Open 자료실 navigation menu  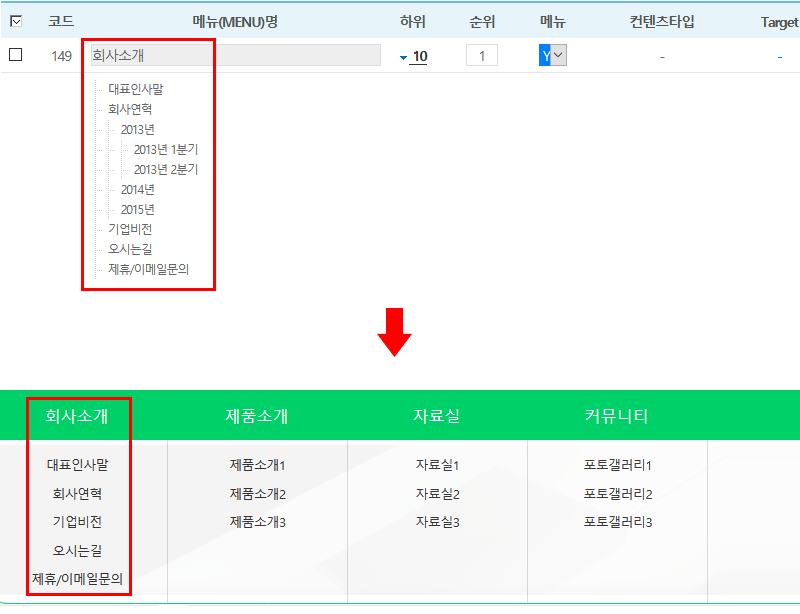tap(437, 416)
